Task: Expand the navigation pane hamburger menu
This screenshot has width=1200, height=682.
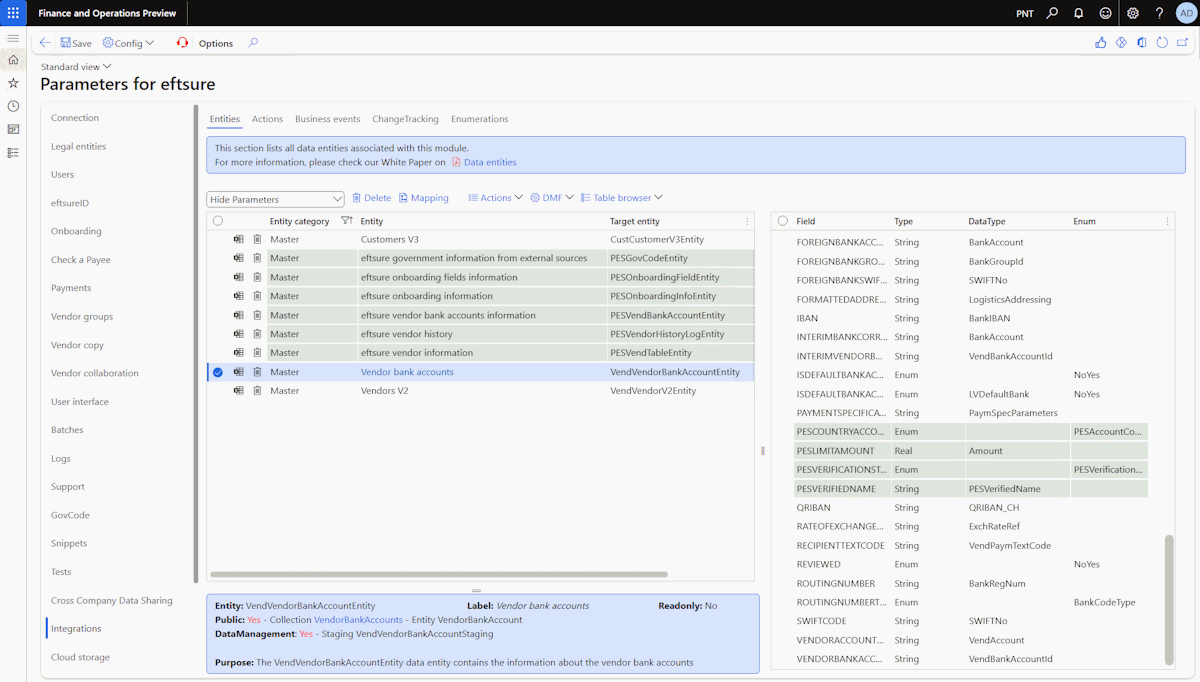Action: (13, 38)
